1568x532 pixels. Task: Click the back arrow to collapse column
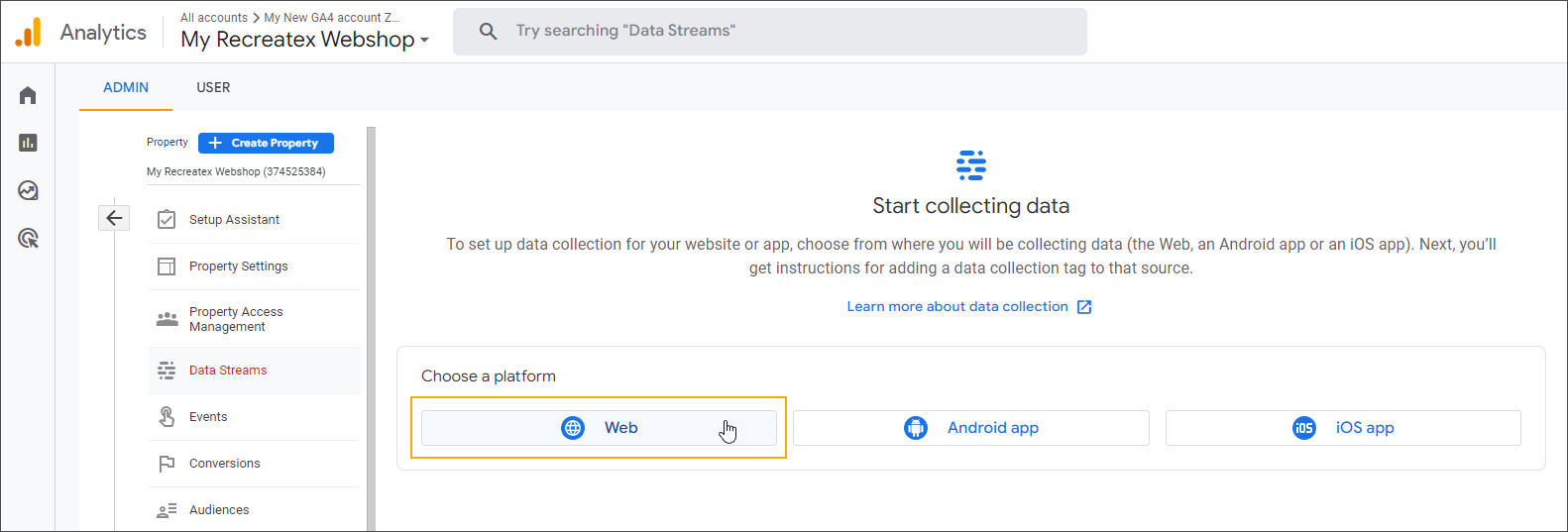tap(114, 218)
